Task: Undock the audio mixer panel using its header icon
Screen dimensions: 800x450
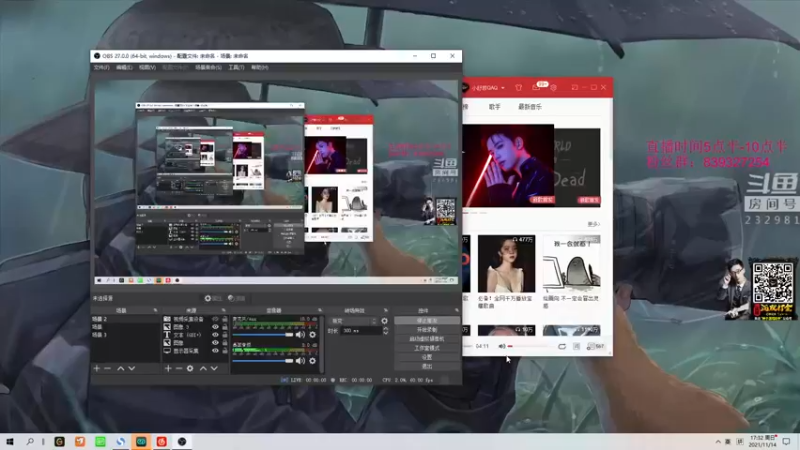Action: pos(320,310)
